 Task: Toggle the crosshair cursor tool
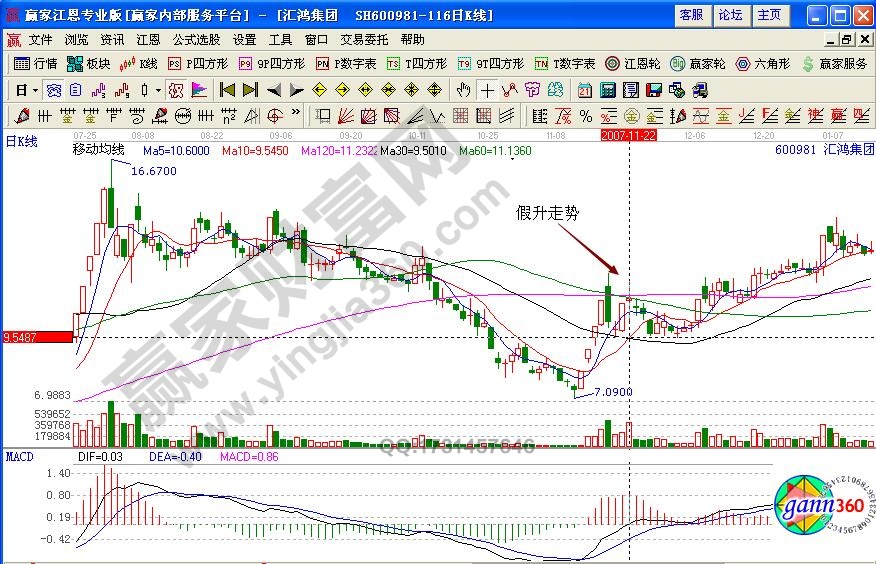(x=487, y=89)
